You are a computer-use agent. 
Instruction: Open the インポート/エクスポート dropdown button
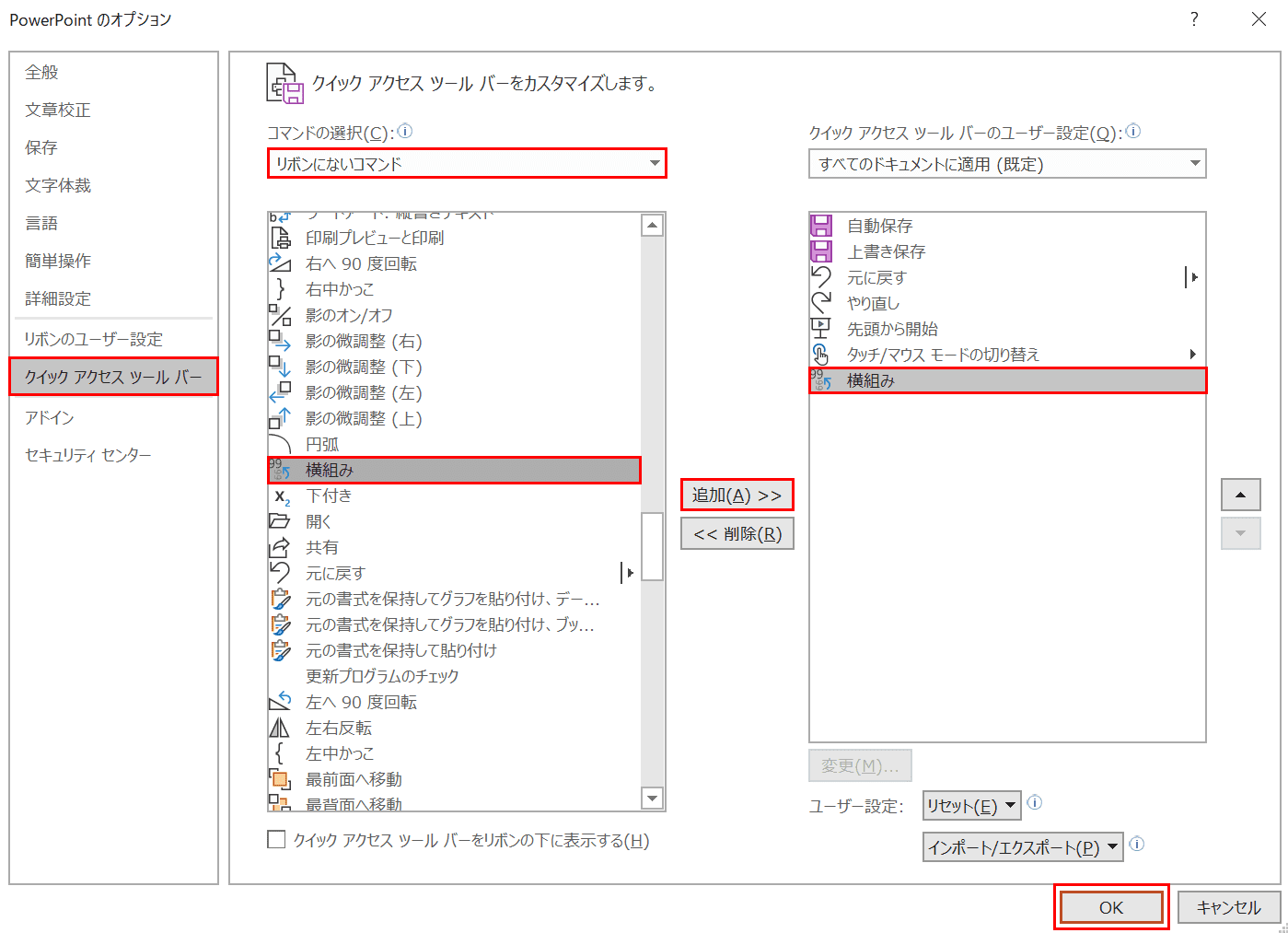tap(1023, 847)
